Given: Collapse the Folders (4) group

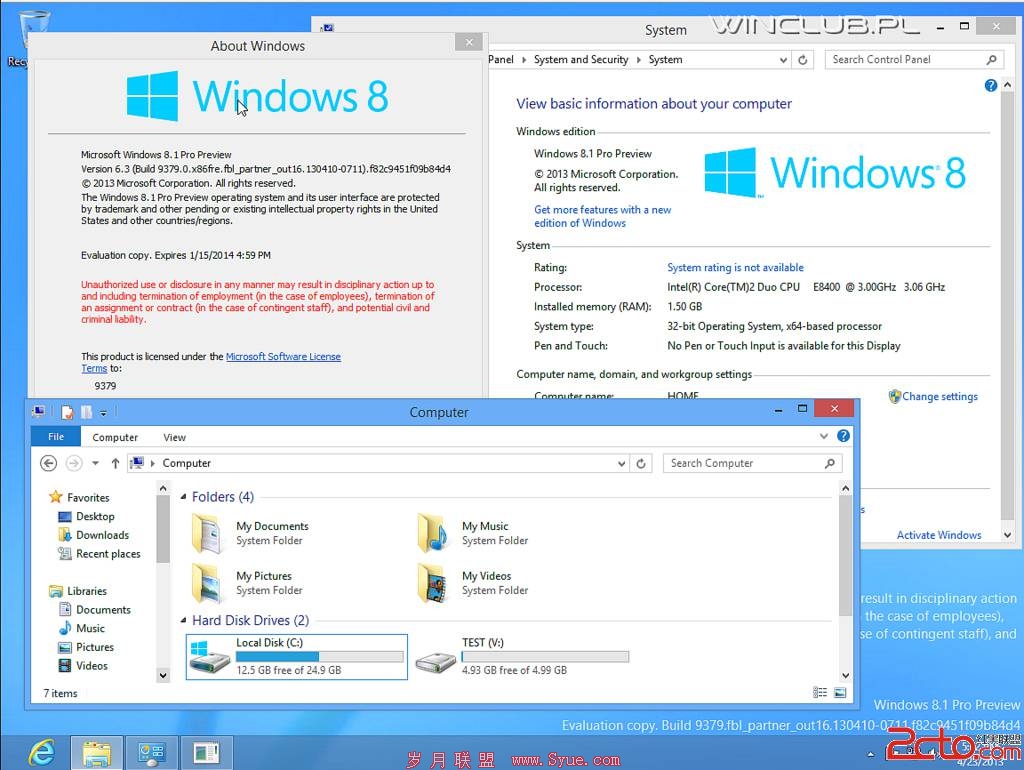Looking at the screenshot, I should pos(184,497).
